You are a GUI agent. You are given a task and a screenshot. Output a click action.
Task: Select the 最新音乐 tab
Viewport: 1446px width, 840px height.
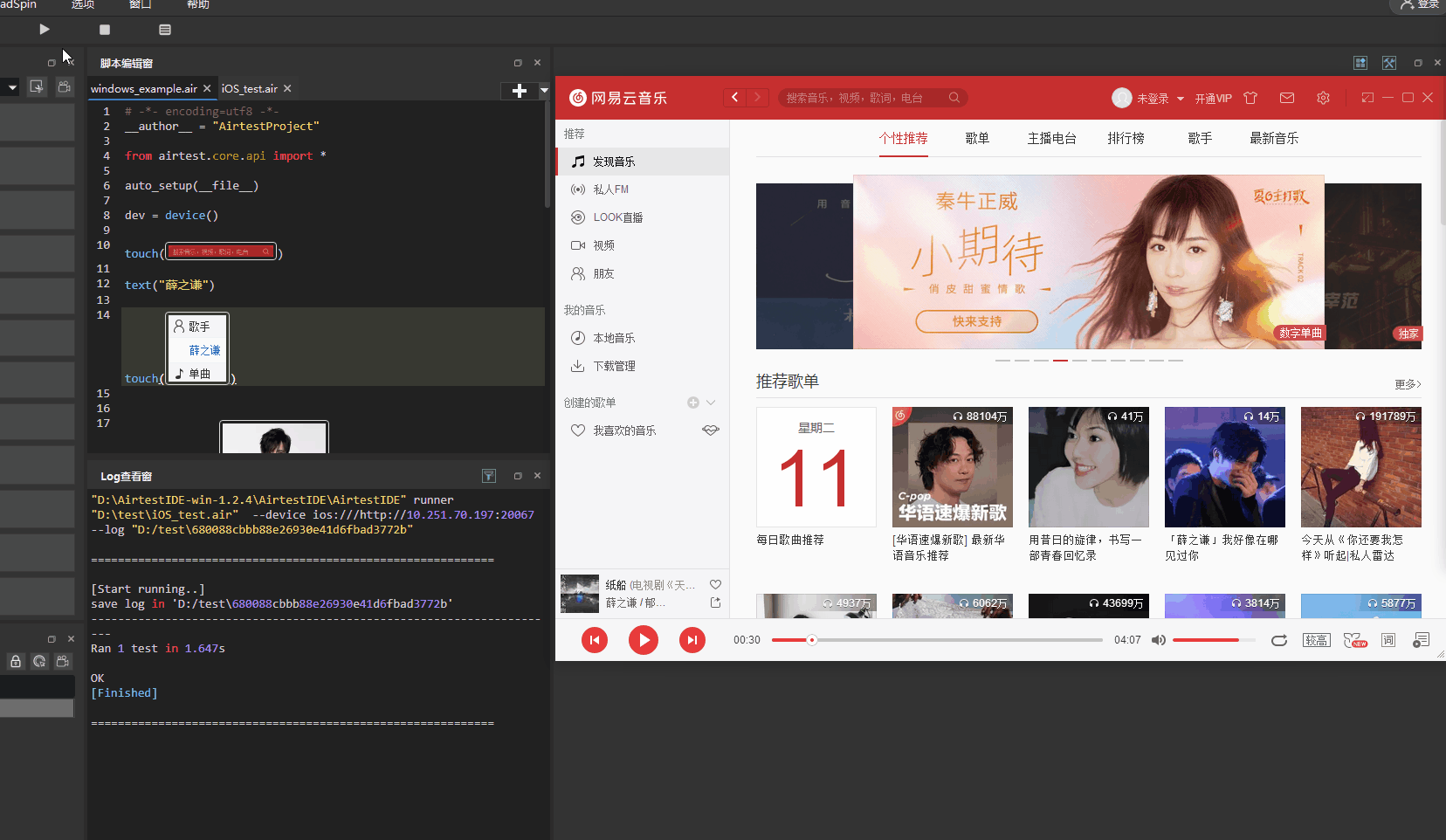click(1274, 139)
